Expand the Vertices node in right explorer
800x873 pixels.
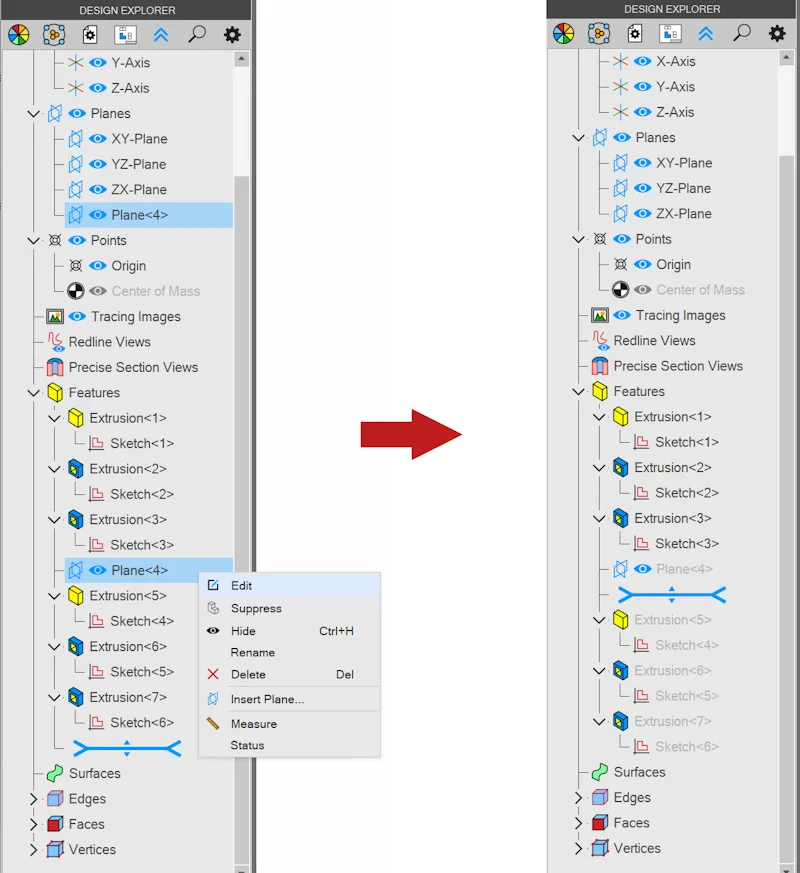coord(578,849)
